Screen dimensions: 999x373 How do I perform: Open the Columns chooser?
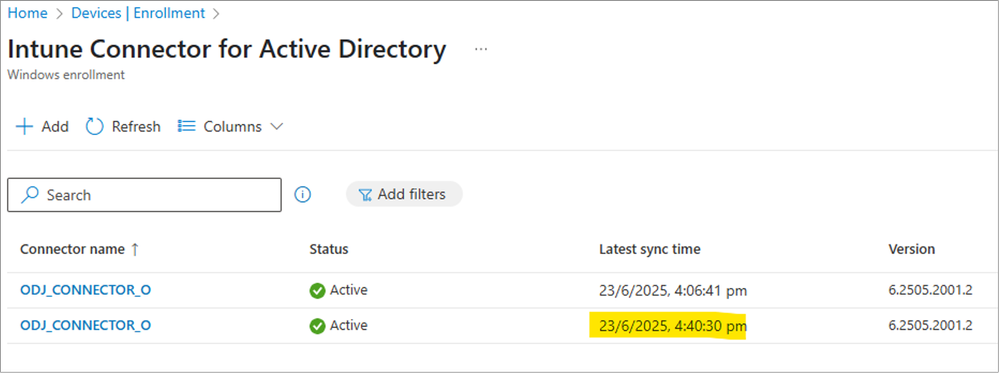click(230, 127)
